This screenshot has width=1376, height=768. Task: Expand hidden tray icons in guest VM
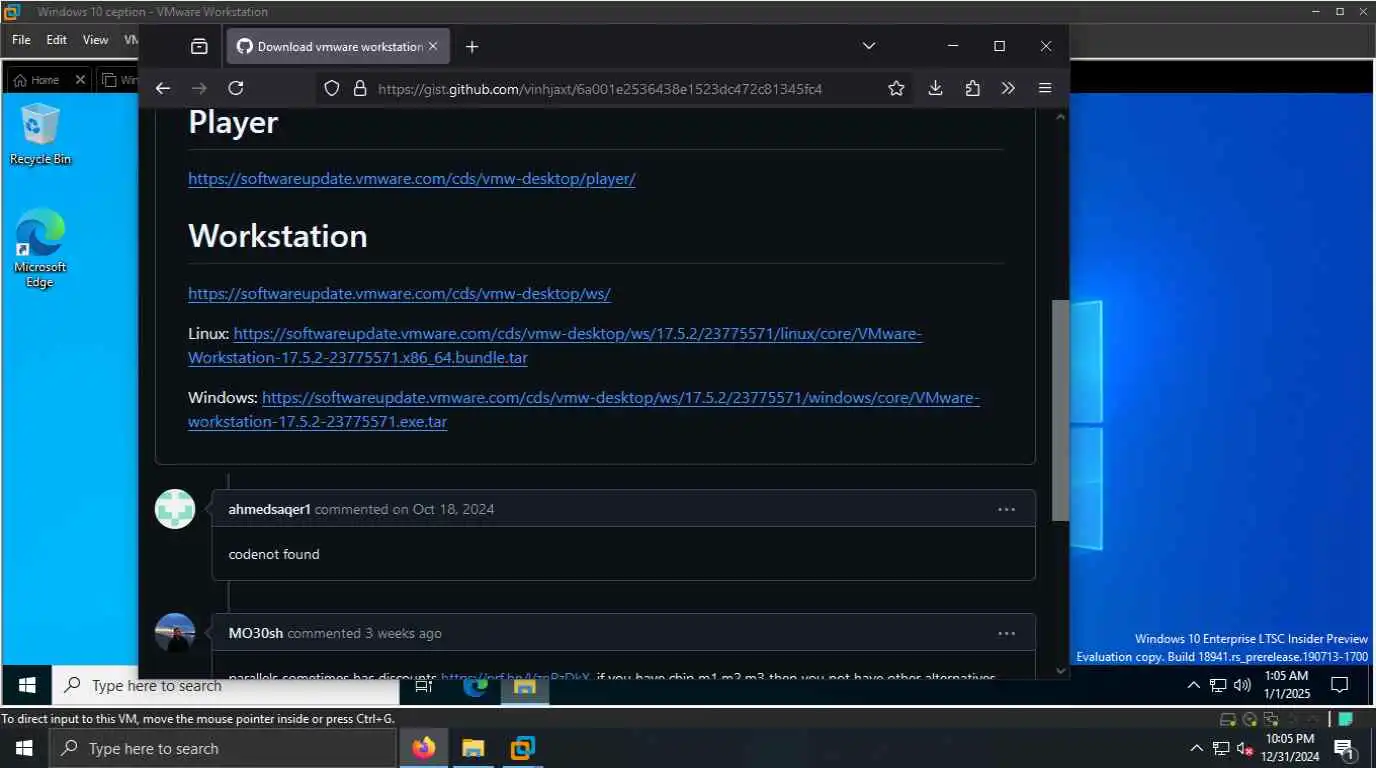coord(1193,685)
